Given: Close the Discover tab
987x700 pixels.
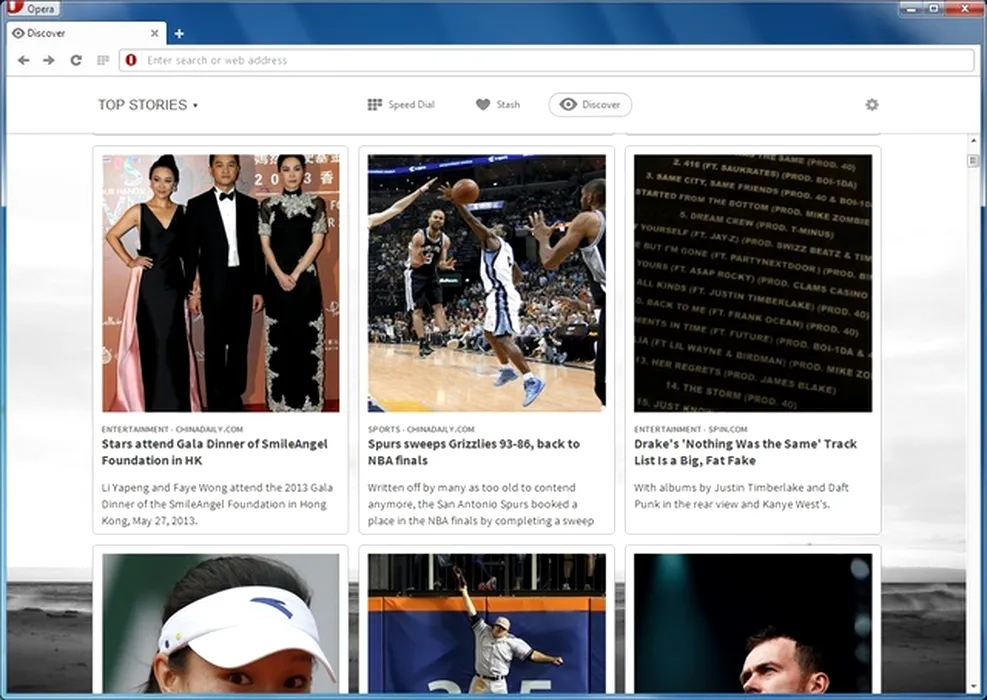Looking at the screenshot, I should click(x=154, y=33).
